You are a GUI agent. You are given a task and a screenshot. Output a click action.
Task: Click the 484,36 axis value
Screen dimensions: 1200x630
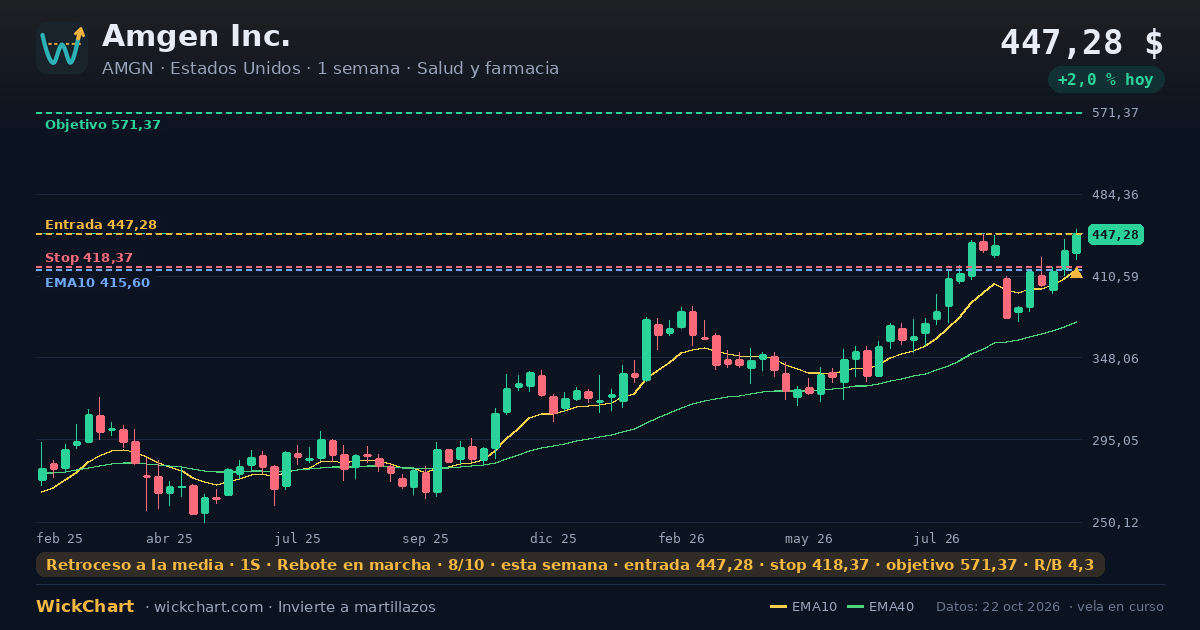1115,195
